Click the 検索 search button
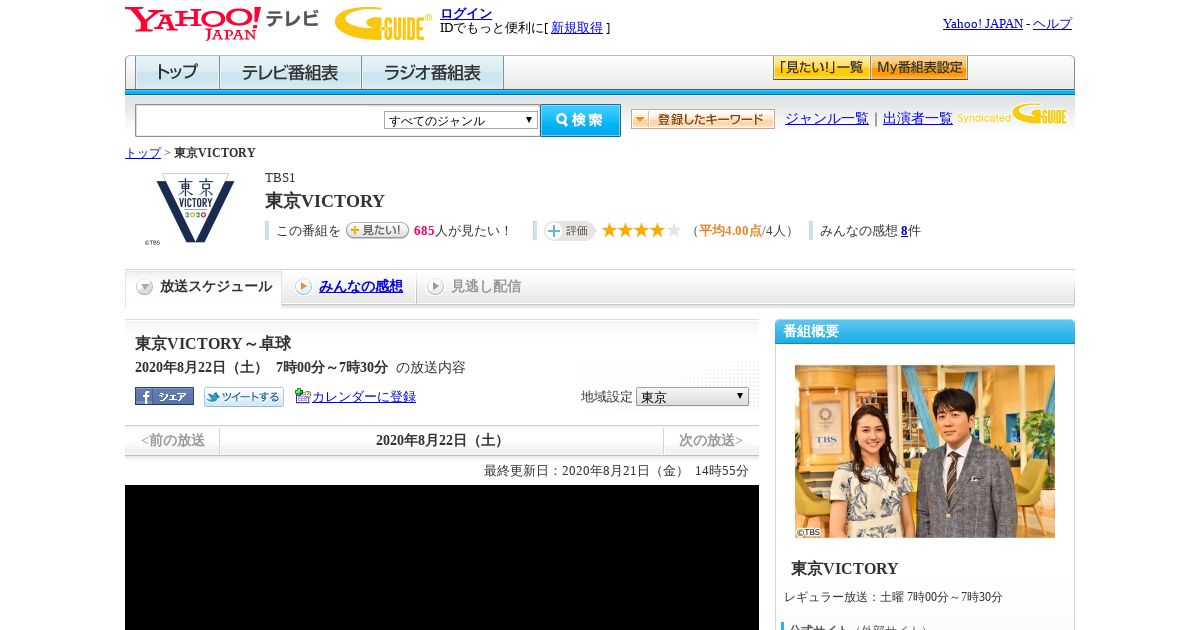Screen dimensions: 1200x630 [580, 120]
